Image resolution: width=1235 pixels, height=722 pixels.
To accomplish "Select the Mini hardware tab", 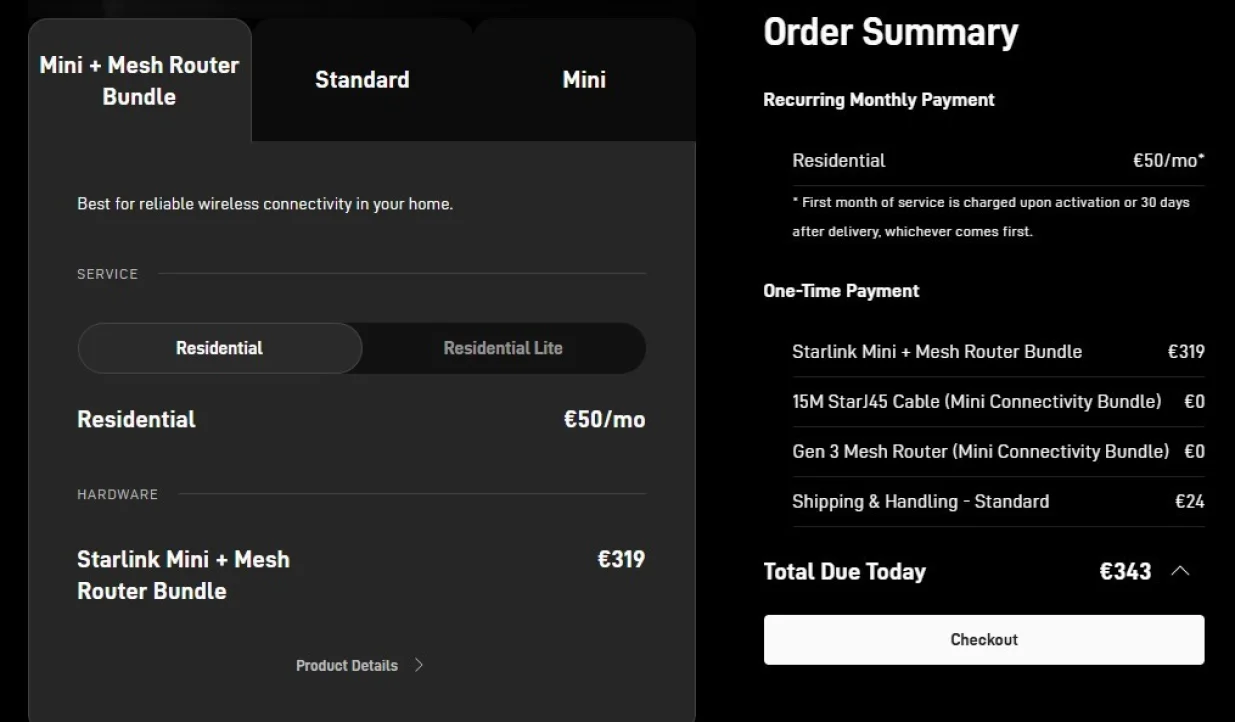I will coord(584,80).
